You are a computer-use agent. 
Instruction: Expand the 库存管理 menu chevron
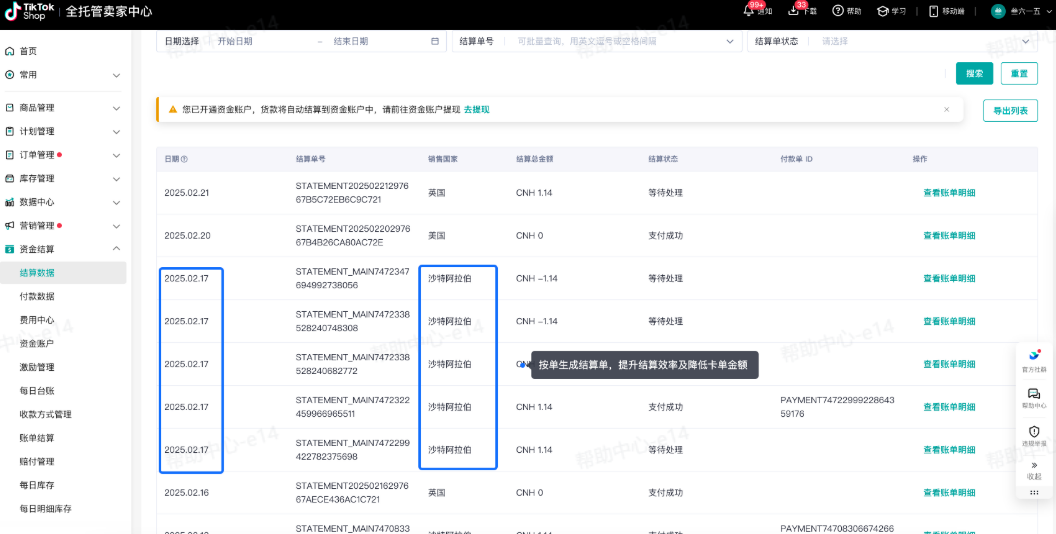point(116,178)
